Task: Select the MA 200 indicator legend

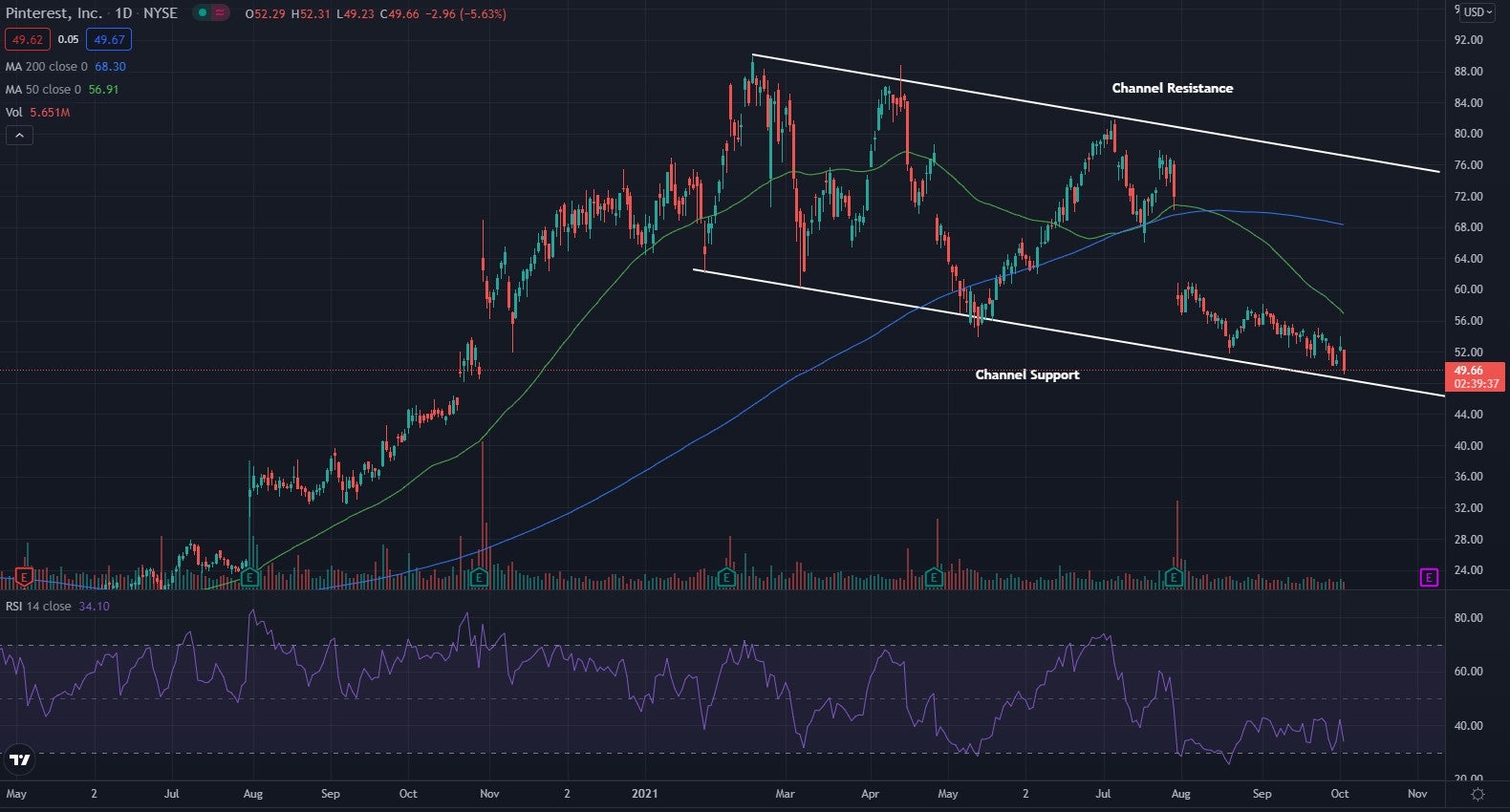Action: click(x=46, y=66)
